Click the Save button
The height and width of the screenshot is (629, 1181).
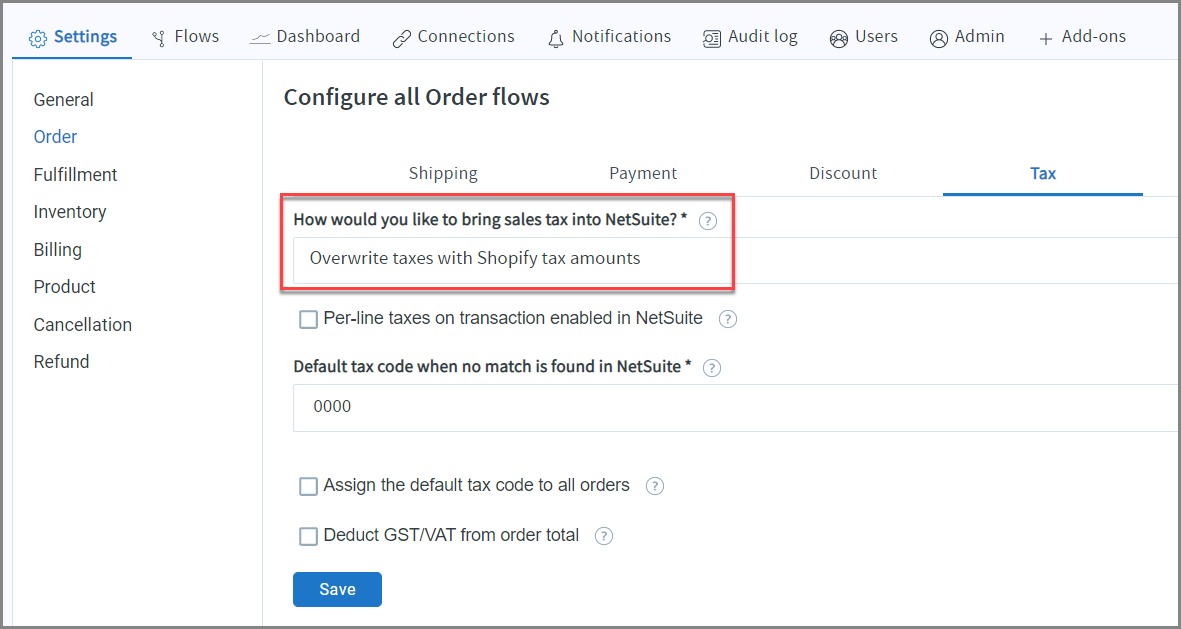point(337,590)
